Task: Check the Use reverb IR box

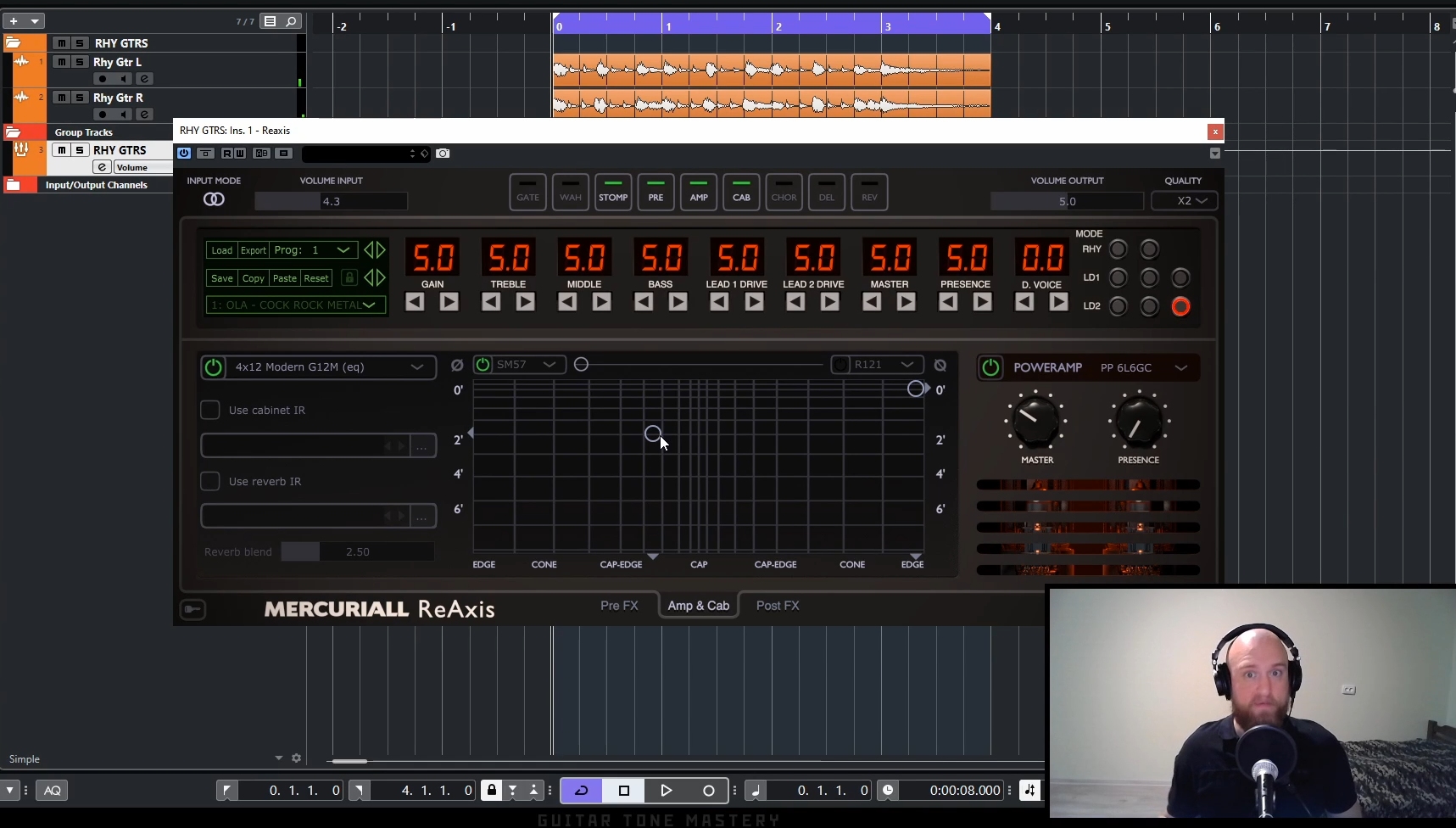Action: [x=210, y=481]
